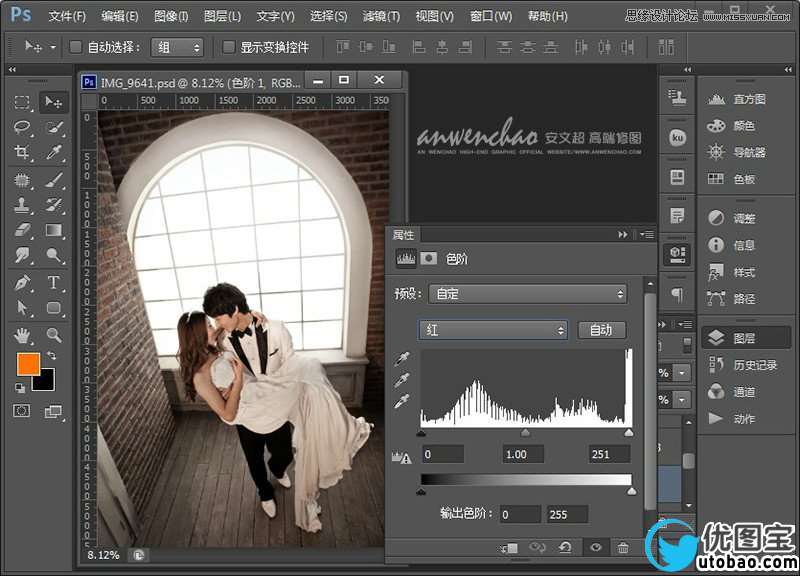Open the 图像(I) menu
The image size is (800, 576).
[x=171, y=16]
